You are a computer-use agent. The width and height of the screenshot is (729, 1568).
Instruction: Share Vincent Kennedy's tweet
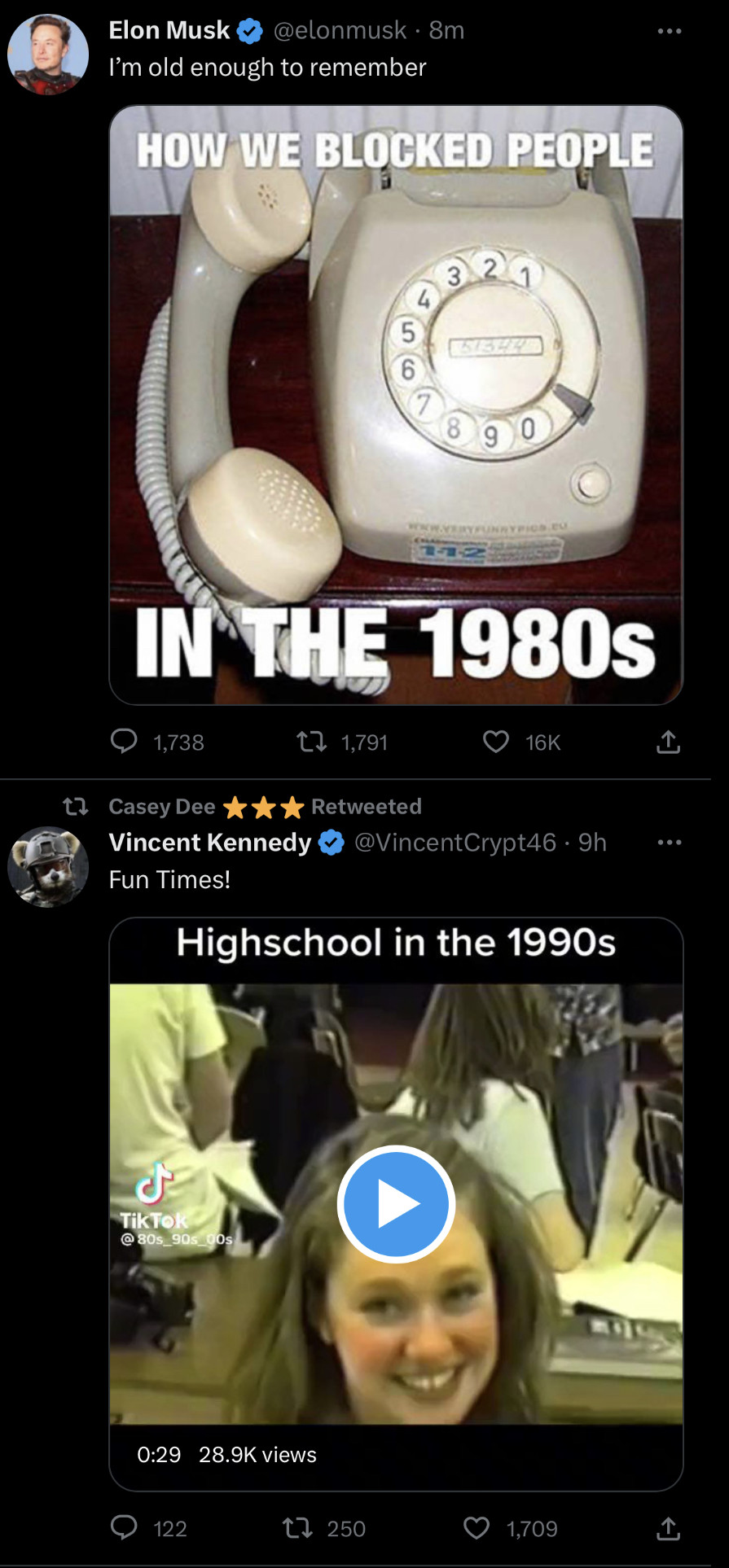point(668,1528)
